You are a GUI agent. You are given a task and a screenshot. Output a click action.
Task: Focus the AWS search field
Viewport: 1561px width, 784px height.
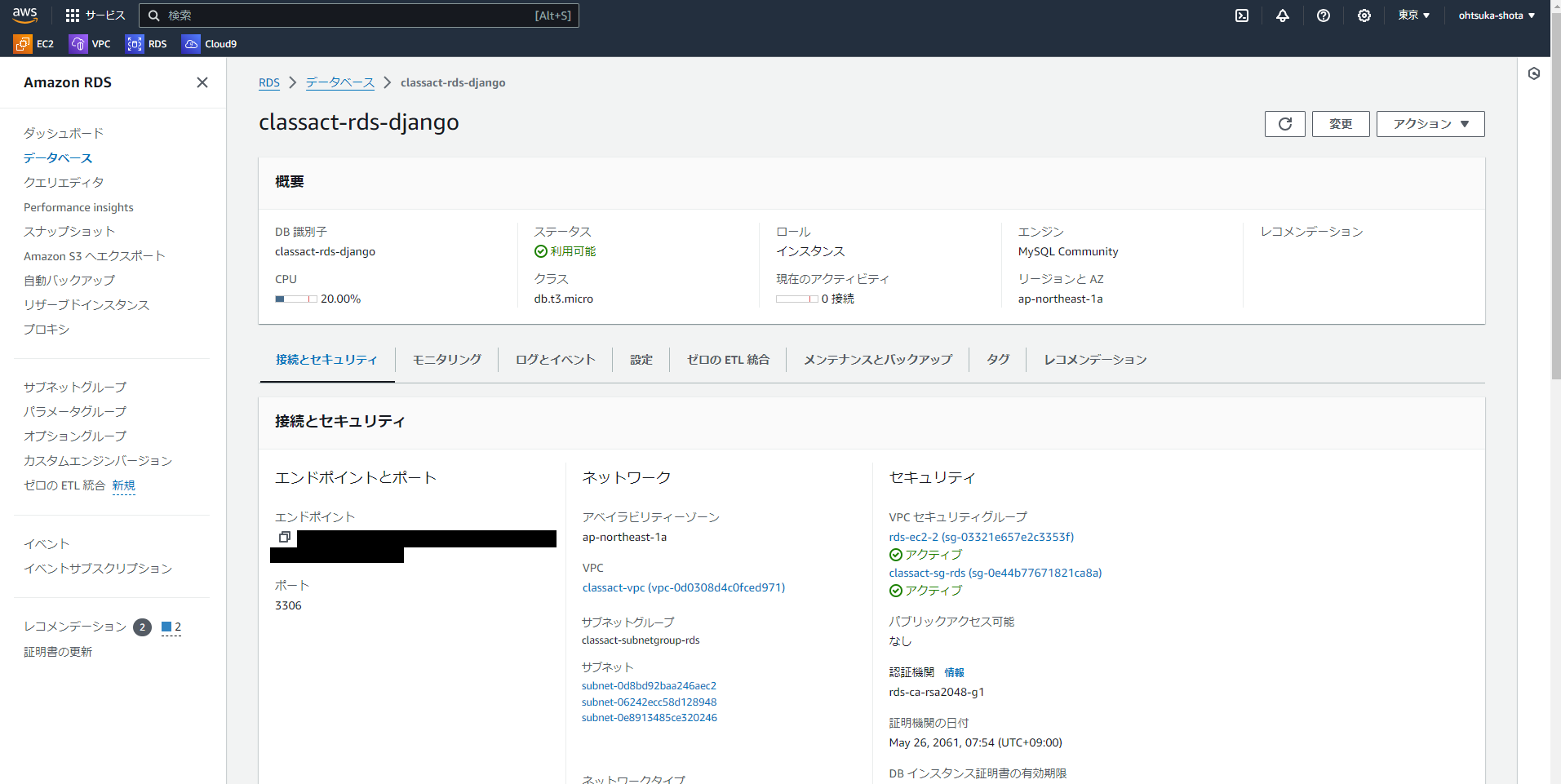coord(359,16)
